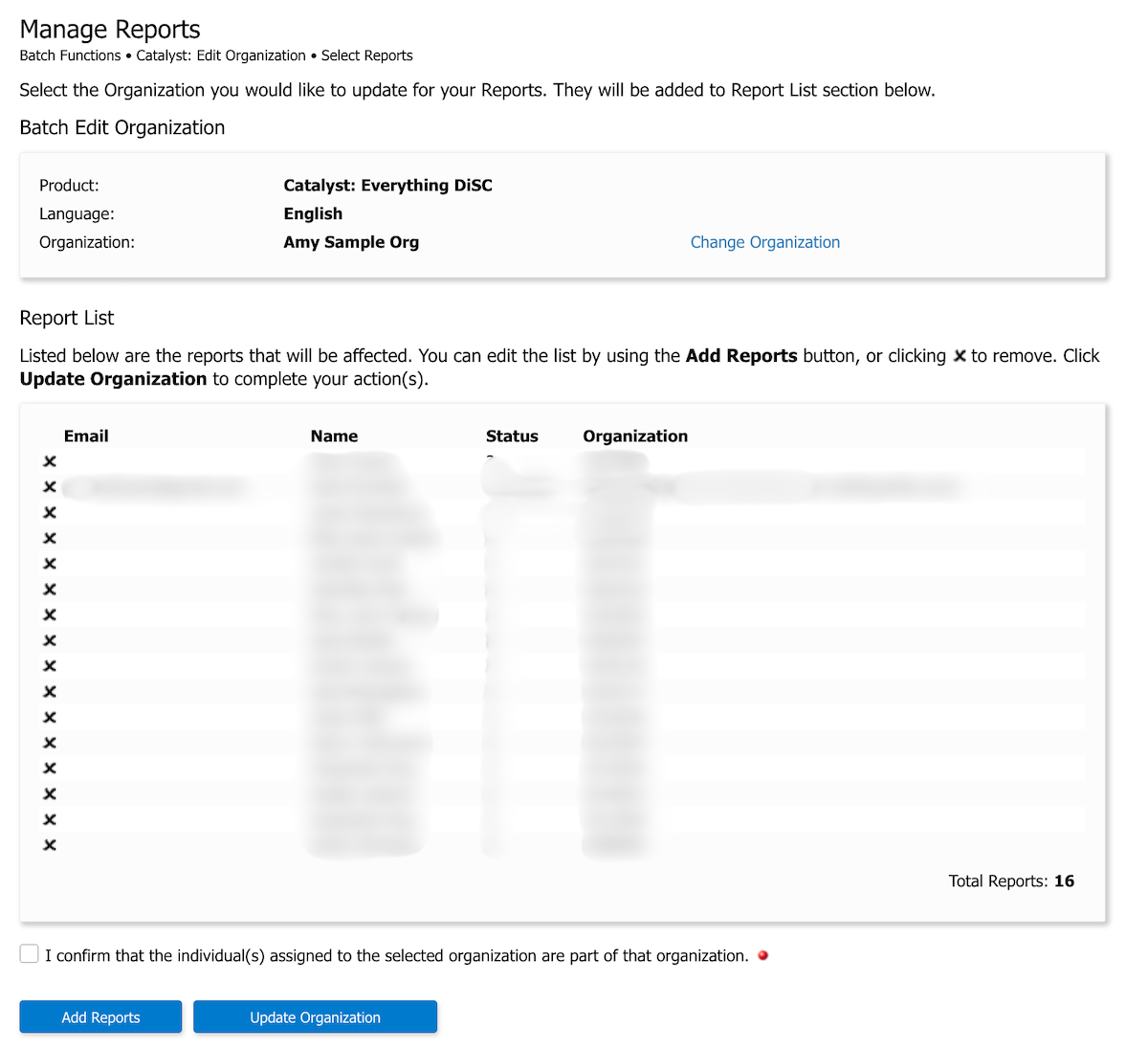Click the Organization column header
1148x1048 pixels.
(x=635, y=436)
